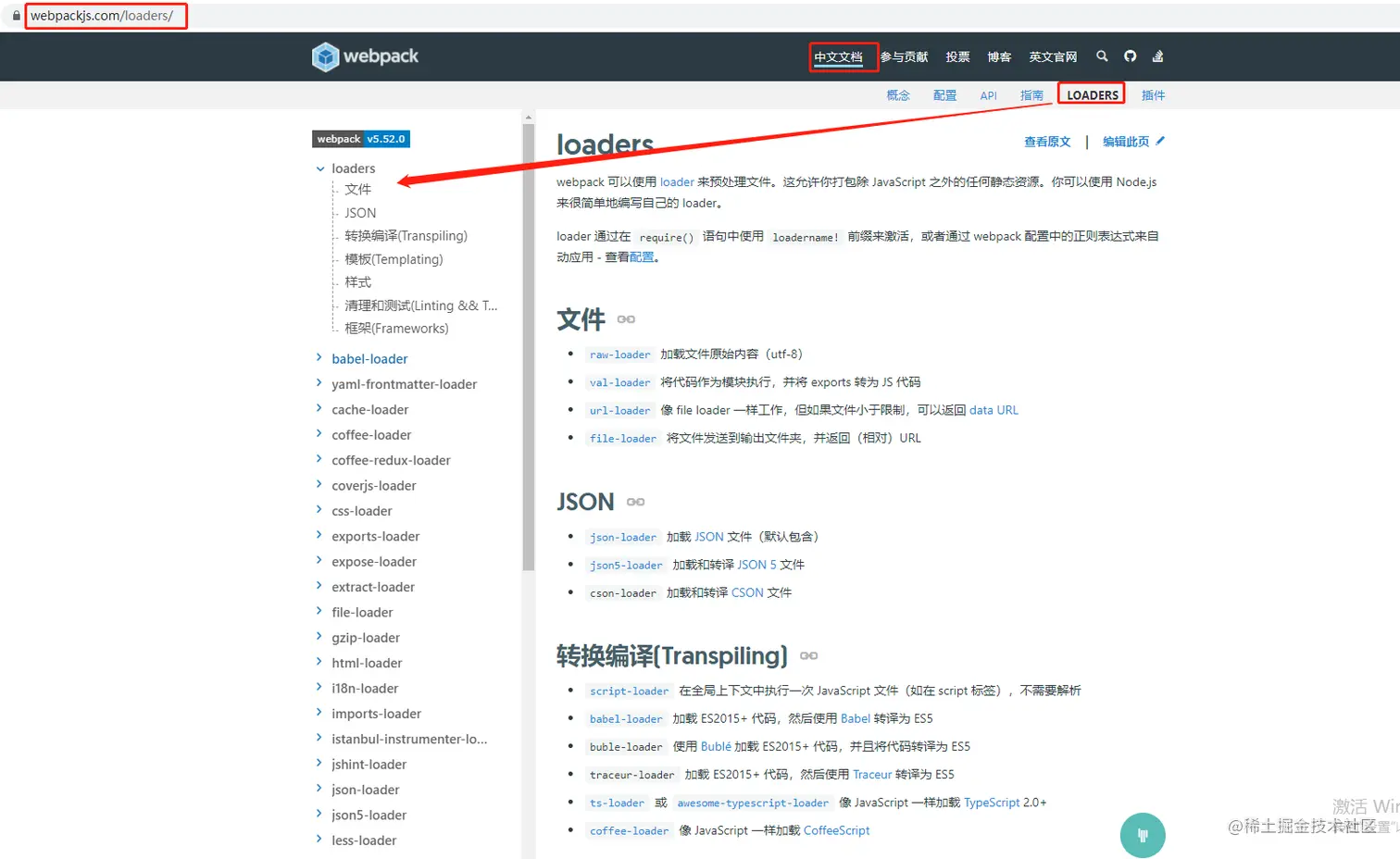Open gzip-loader sidebar entry
1400x859 pixels.
pyautogui.click(x=366, y=638)
